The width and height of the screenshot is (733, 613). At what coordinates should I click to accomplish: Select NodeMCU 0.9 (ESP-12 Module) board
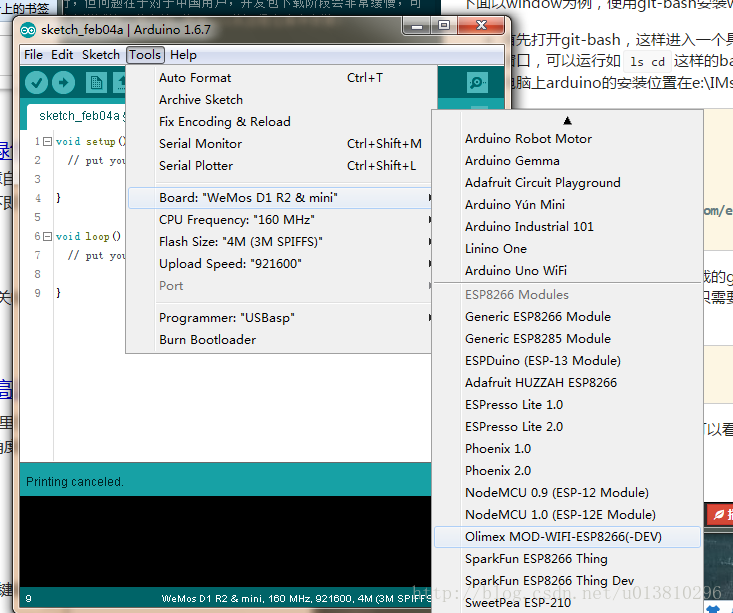tap(567, 493)
